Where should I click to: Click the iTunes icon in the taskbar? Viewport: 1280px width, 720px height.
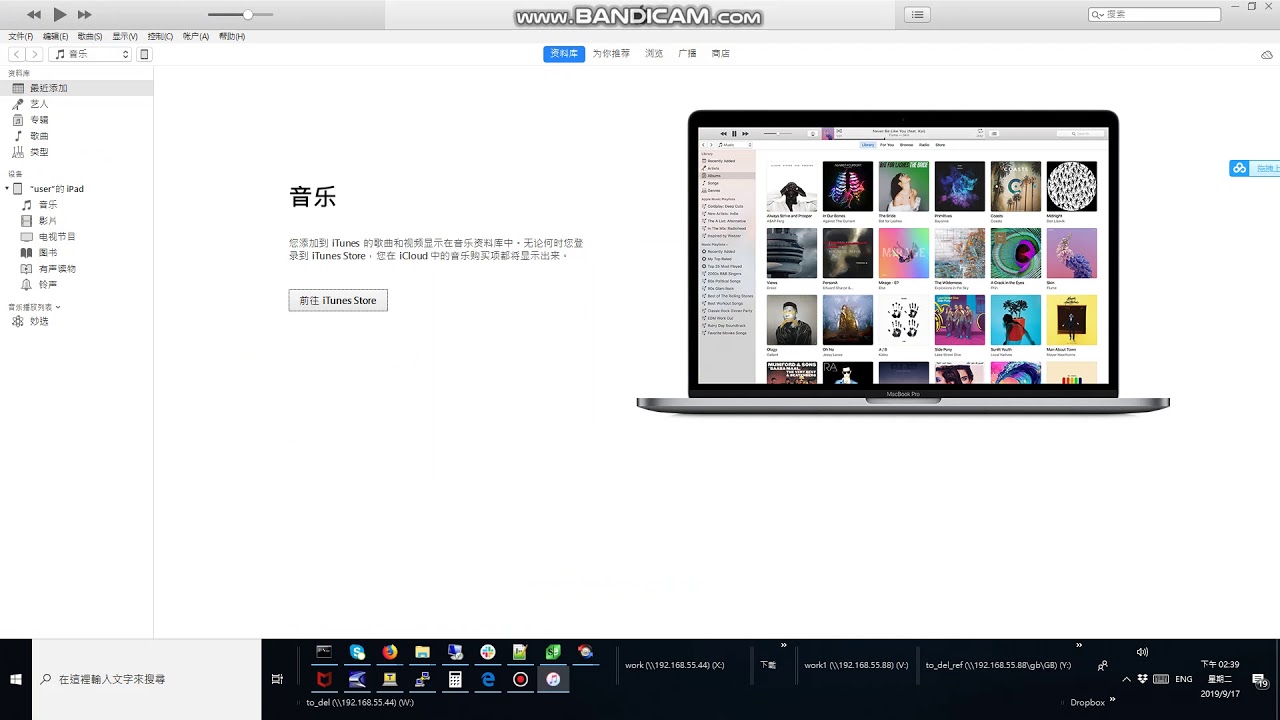tap(553, 679)
